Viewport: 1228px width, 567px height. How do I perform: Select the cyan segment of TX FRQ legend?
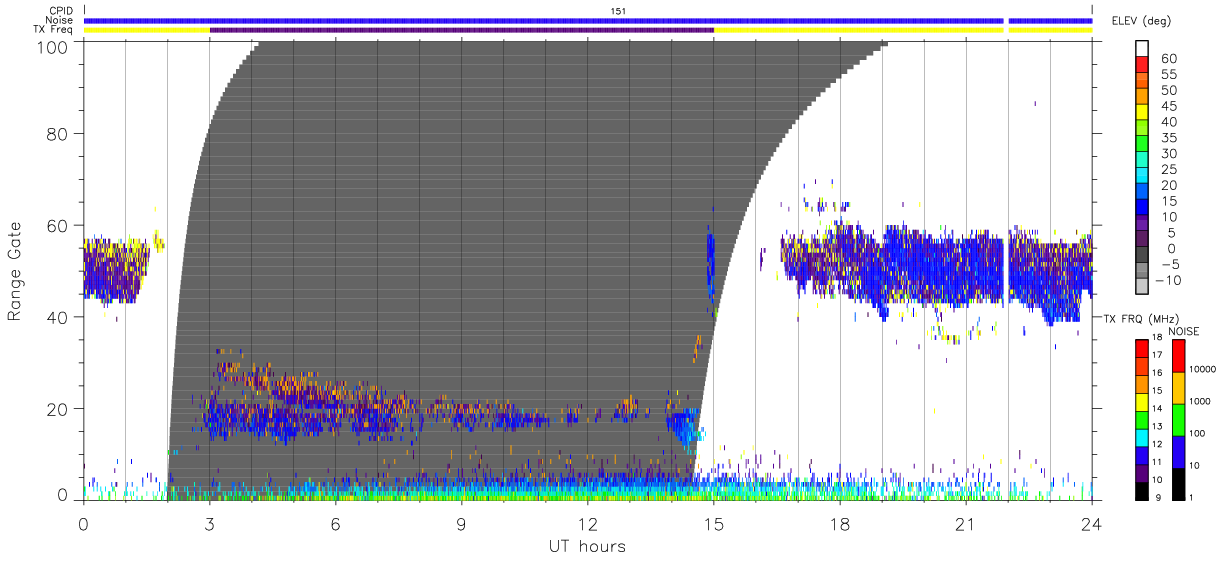click(x=1143, y=436)
